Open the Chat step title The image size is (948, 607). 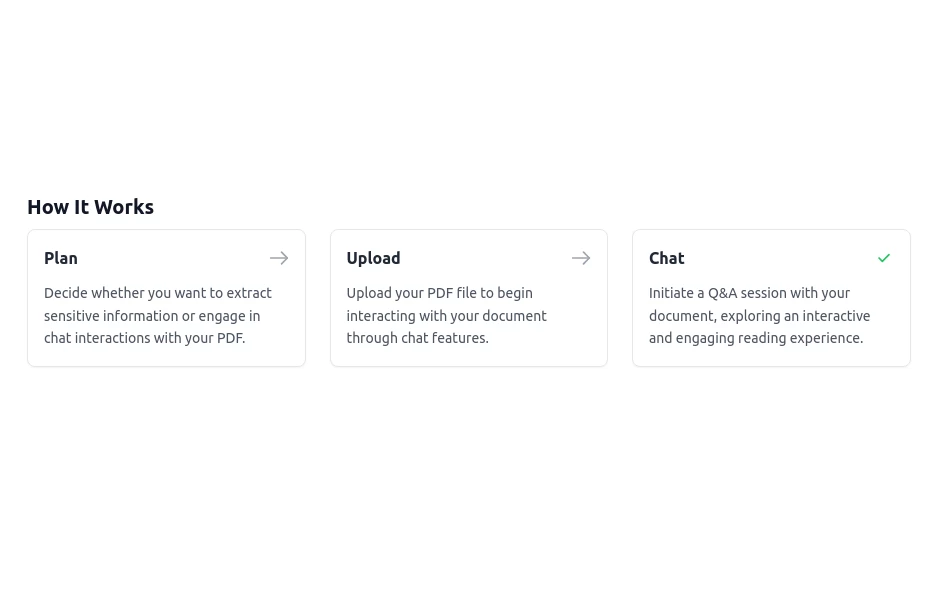coord(667,258)
